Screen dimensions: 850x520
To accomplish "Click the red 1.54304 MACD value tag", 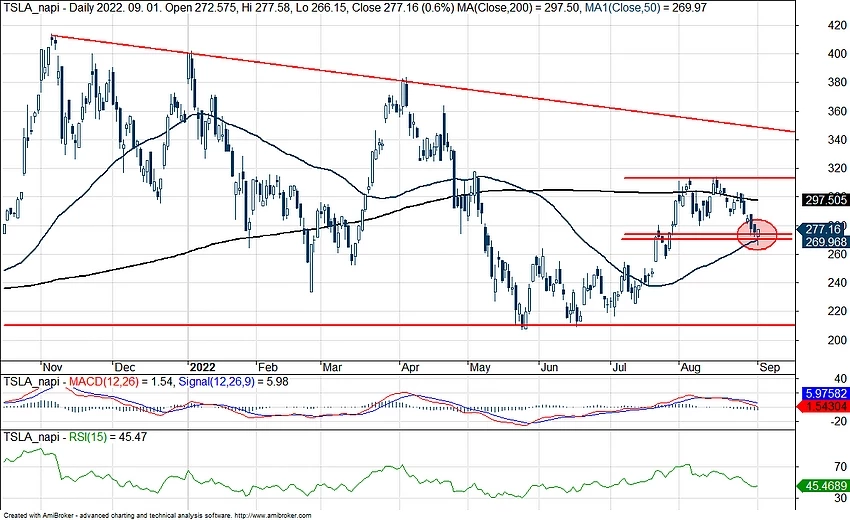I will 825,406.
